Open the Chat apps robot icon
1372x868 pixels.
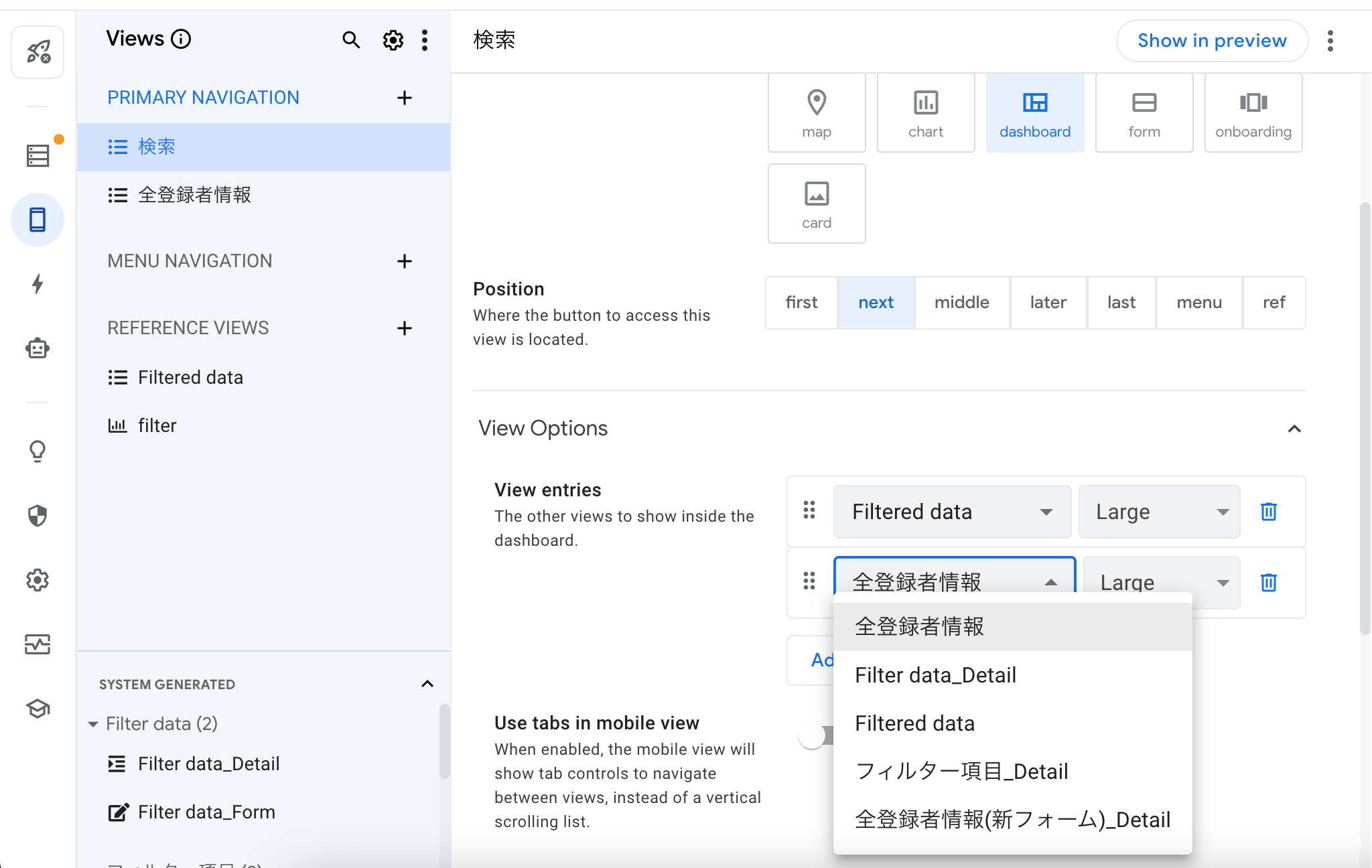click(38, 348)
